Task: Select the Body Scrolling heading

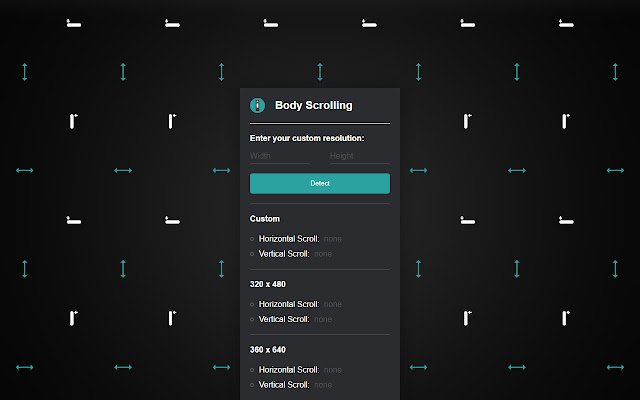Action: pos(313,105)
